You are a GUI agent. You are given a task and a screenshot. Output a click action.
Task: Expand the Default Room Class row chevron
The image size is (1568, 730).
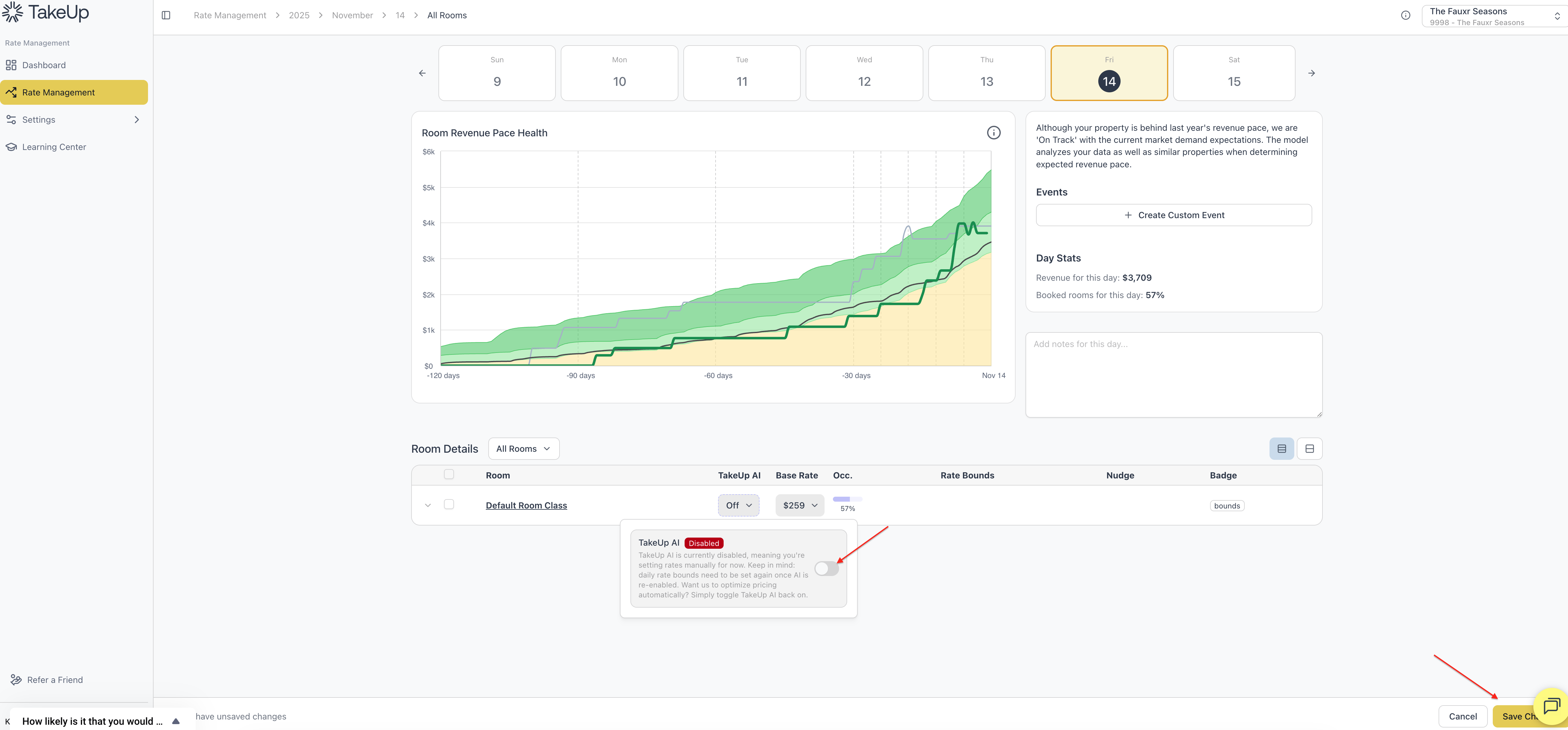coord(428,505)
